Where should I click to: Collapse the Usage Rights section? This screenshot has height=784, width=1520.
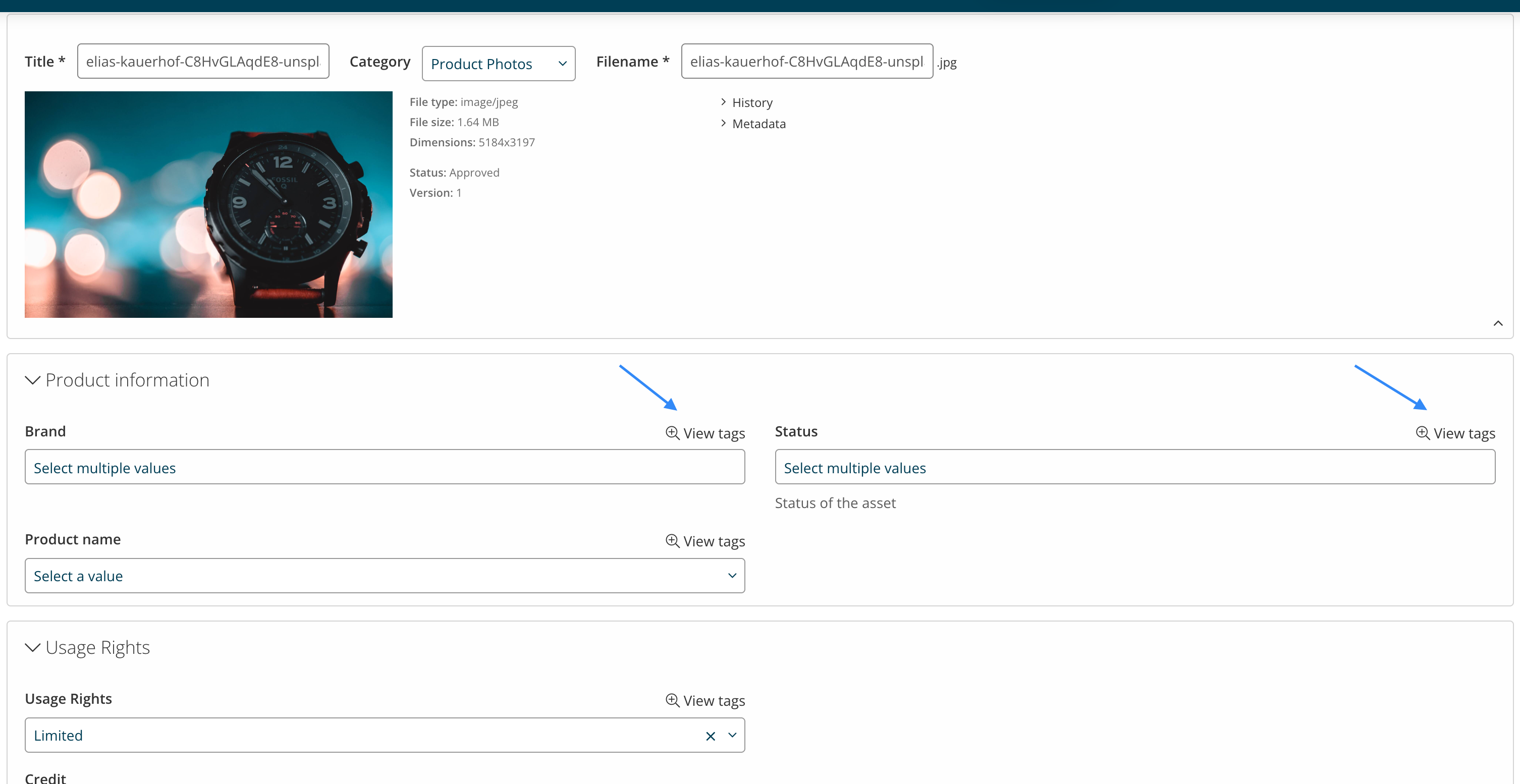[x=32, y=648]
